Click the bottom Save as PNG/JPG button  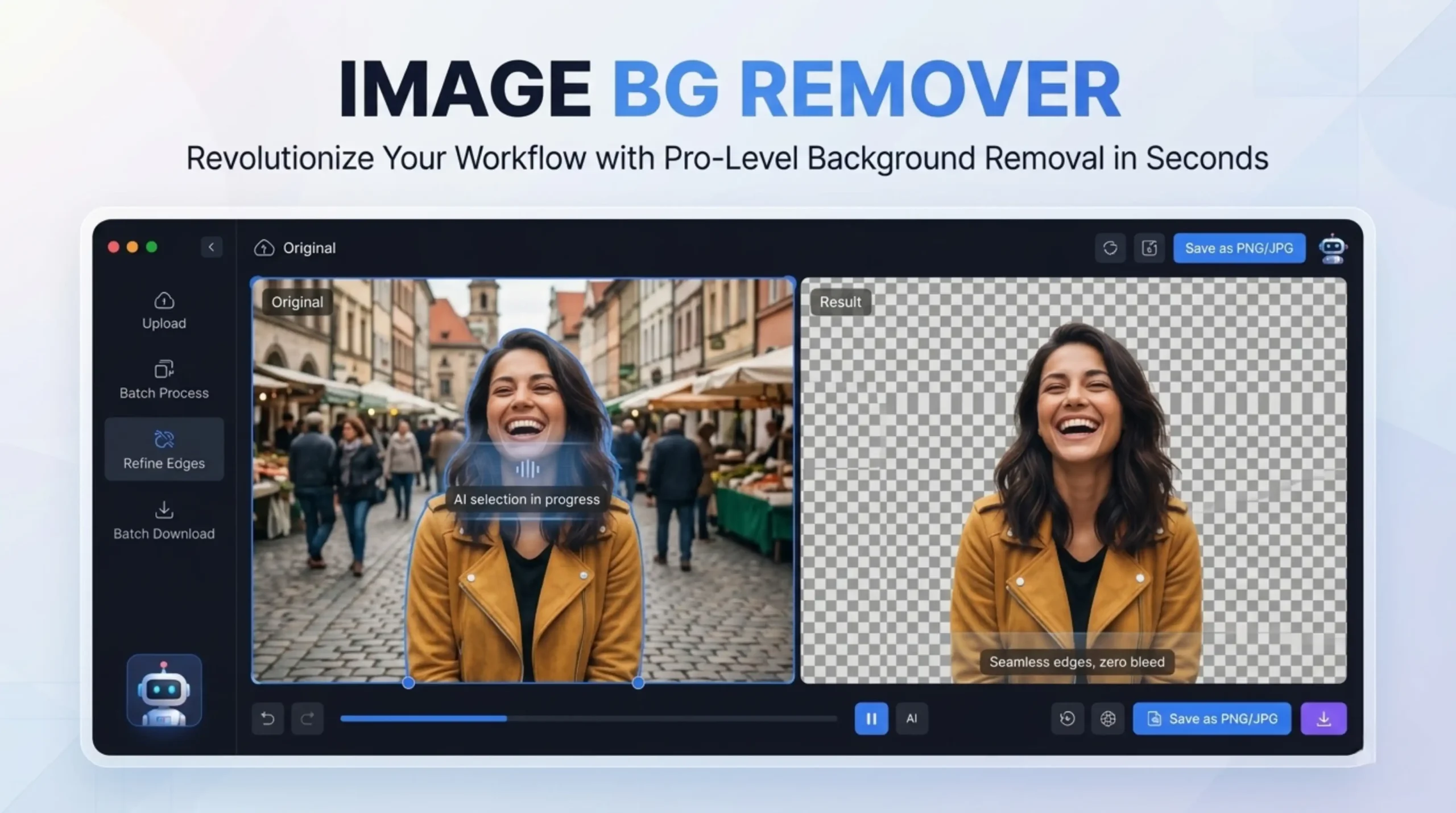[x=1212, y=719]
